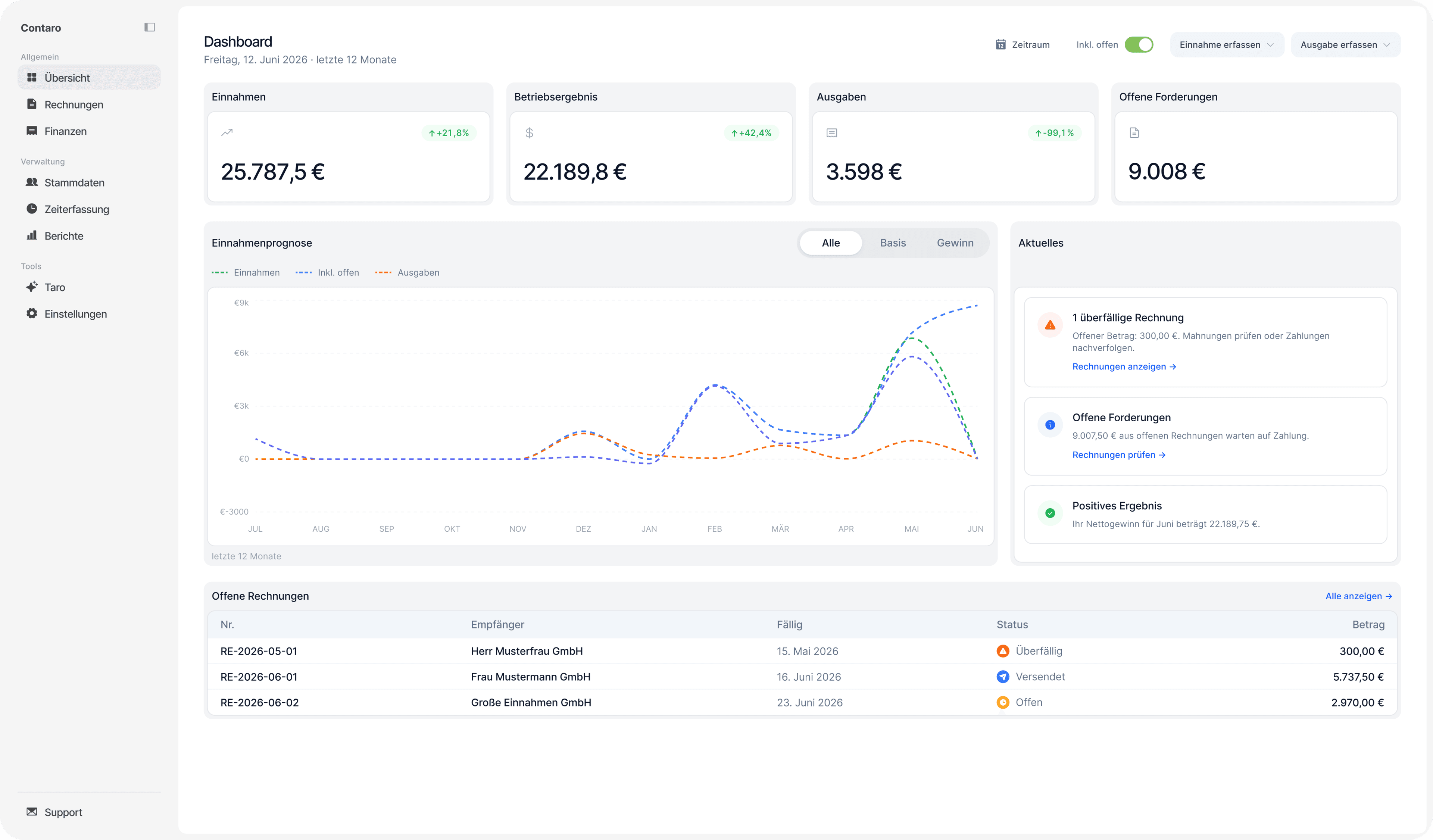Image resolution: width=1433 pixels, height=840 pixels.
Task: Click the green check icon for Positives Ergebnis
Action: pyautogui.click(x=1050, y=513)
